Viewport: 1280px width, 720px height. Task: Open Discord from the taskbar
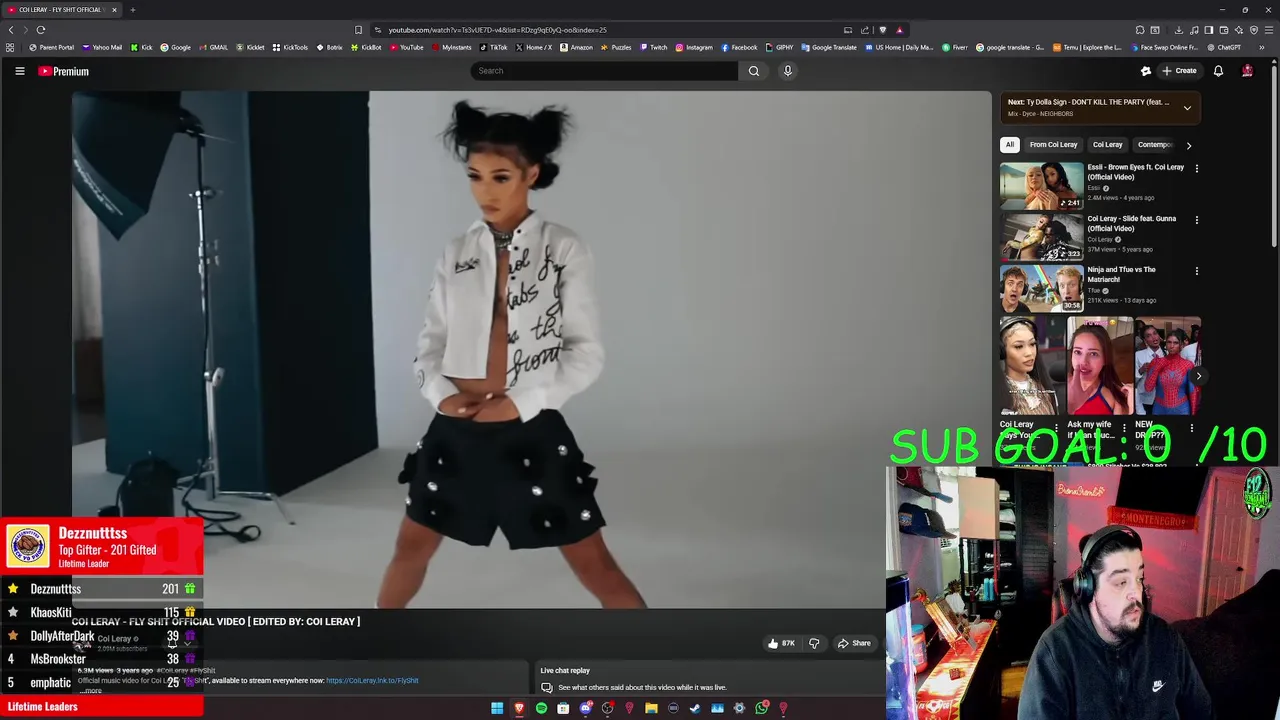585,708
